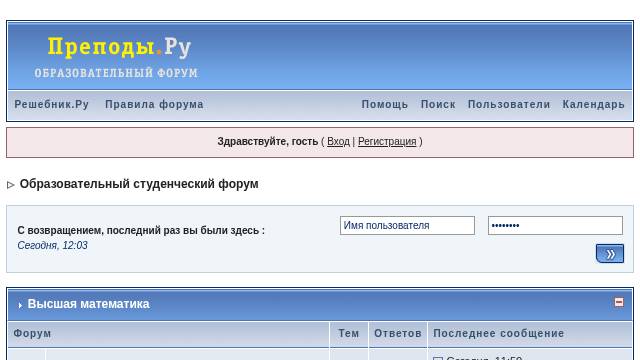Click Образовательный студенческий форум breadcrumb
This screenshot has width=640, height=360.
[x=139, y=184]
